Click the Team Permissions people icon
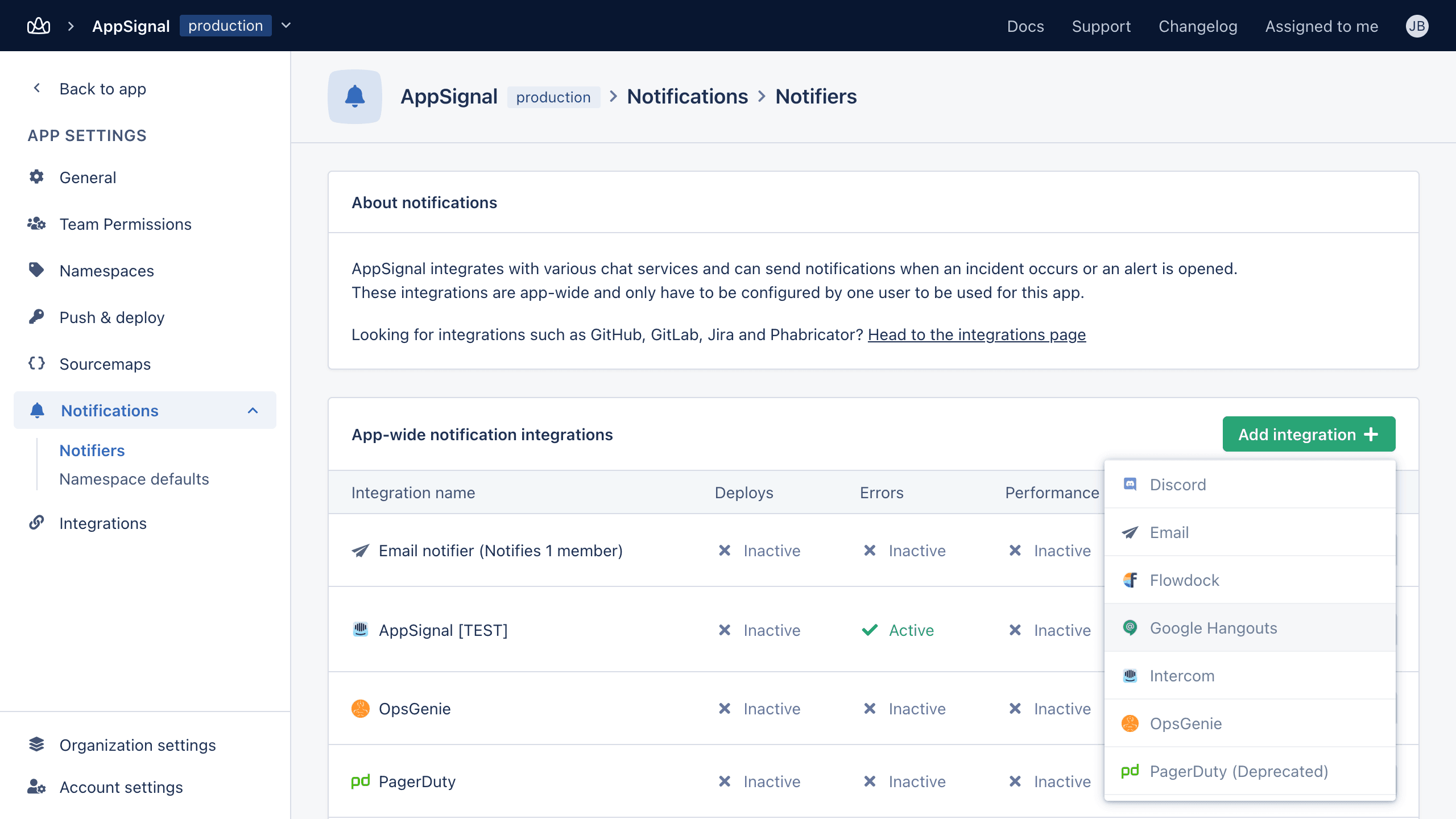 tap(36, 224)
